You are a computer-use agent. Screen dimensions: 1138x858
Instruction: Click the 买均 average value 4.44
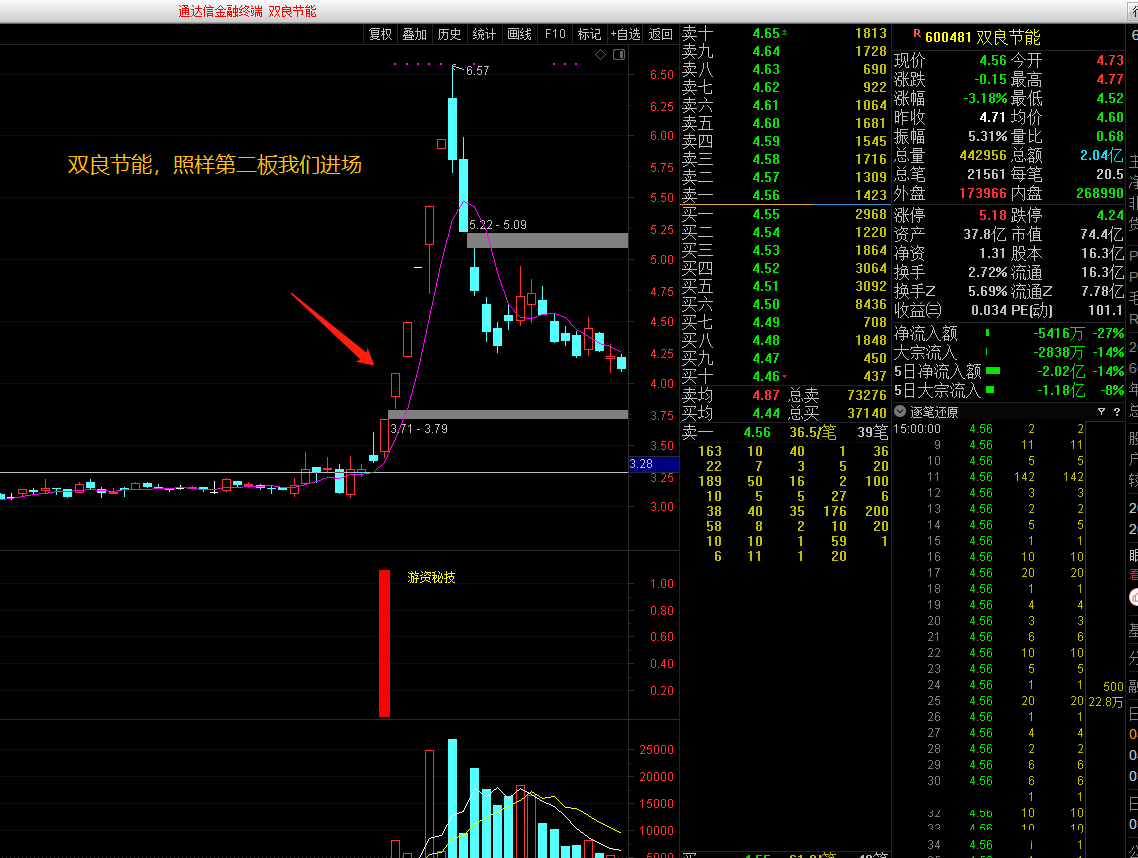coord(766,413)
